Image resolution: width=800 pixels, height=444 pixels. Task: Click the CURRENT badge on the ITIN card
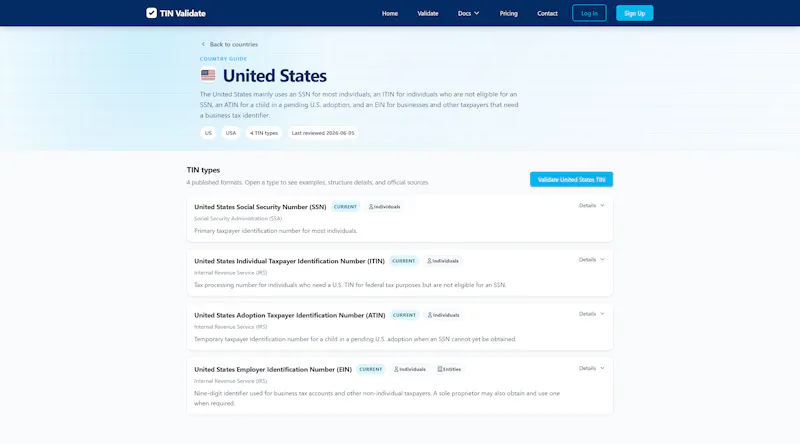tap(404, 261)
